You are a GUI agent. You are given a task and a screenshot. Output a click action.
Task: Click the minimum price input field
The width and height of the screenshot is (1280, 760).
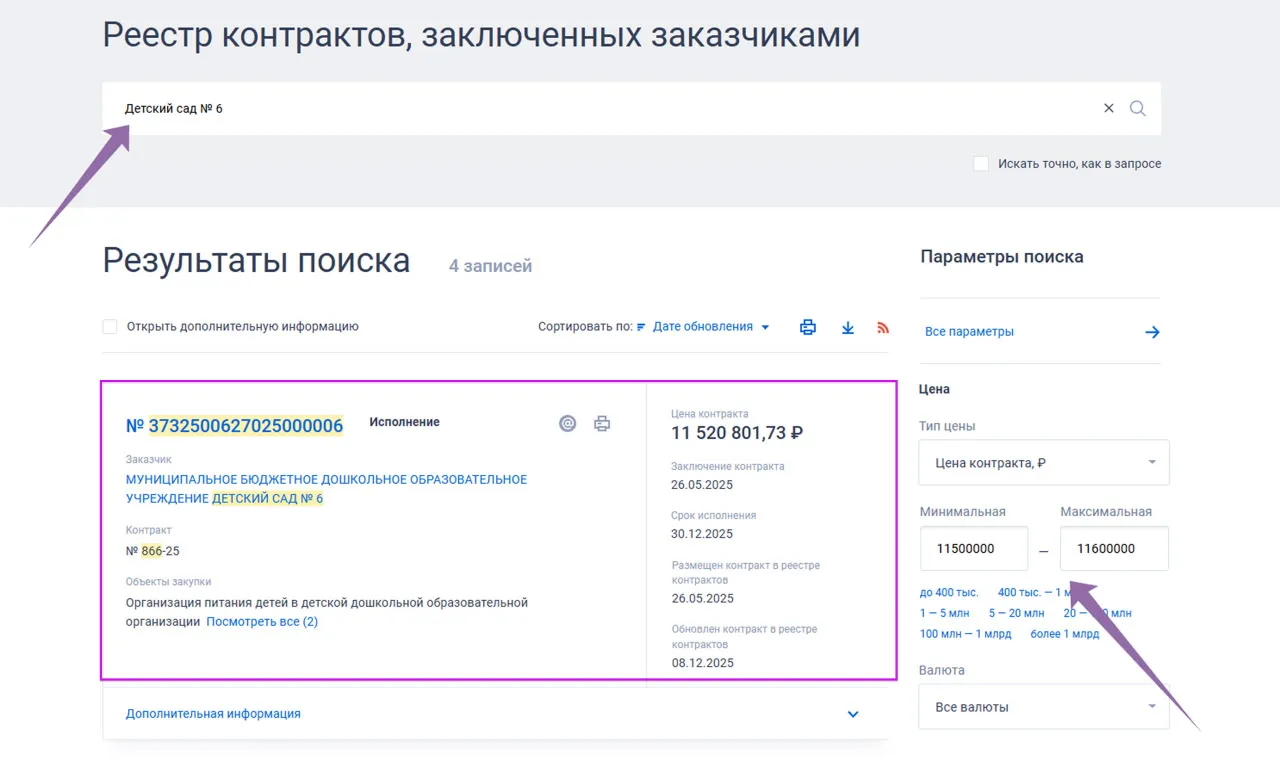[973, 549]
